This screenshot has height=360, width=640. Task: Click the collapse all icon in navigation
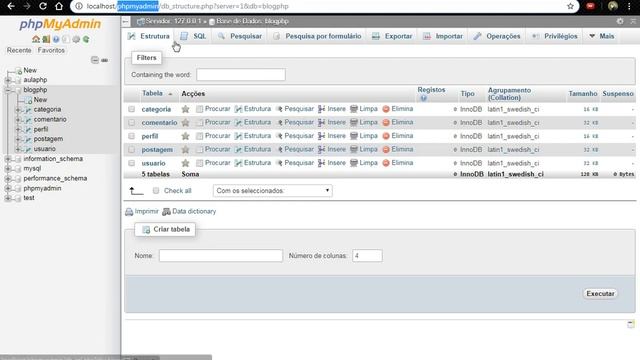[x=95, y=60]
